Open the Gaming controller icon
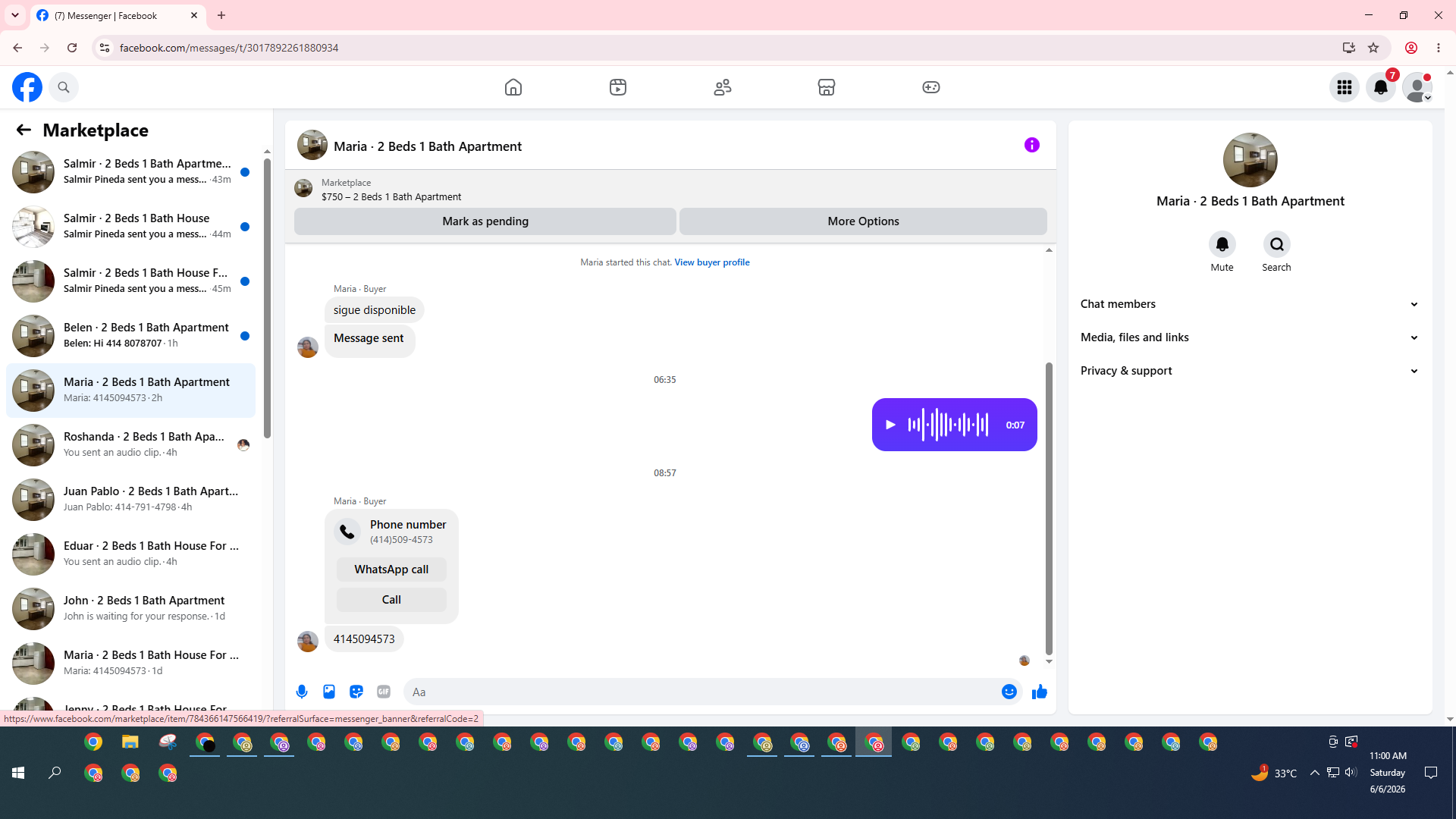The width and height of the screenshot is (1456, 819). (931, 87)
